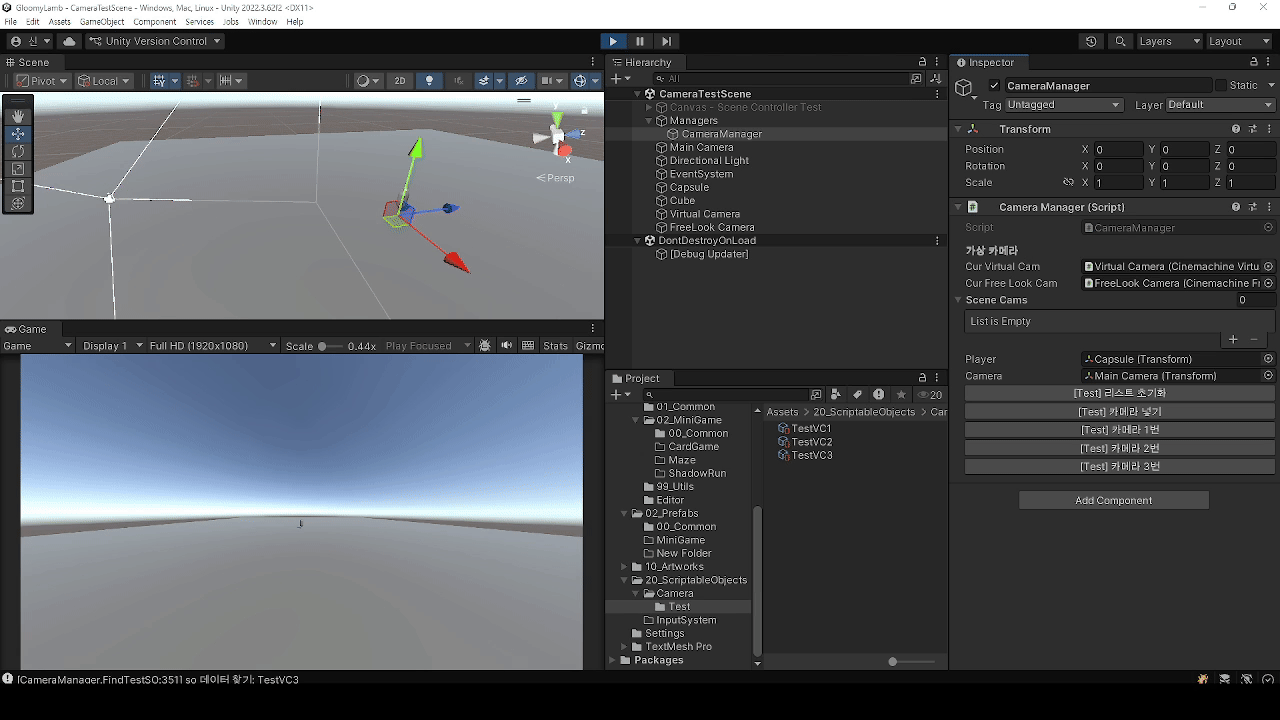Viewport: 1280px width, 720px height.
Task: Toggle the Static checkbox
Action: (1220, 86)
